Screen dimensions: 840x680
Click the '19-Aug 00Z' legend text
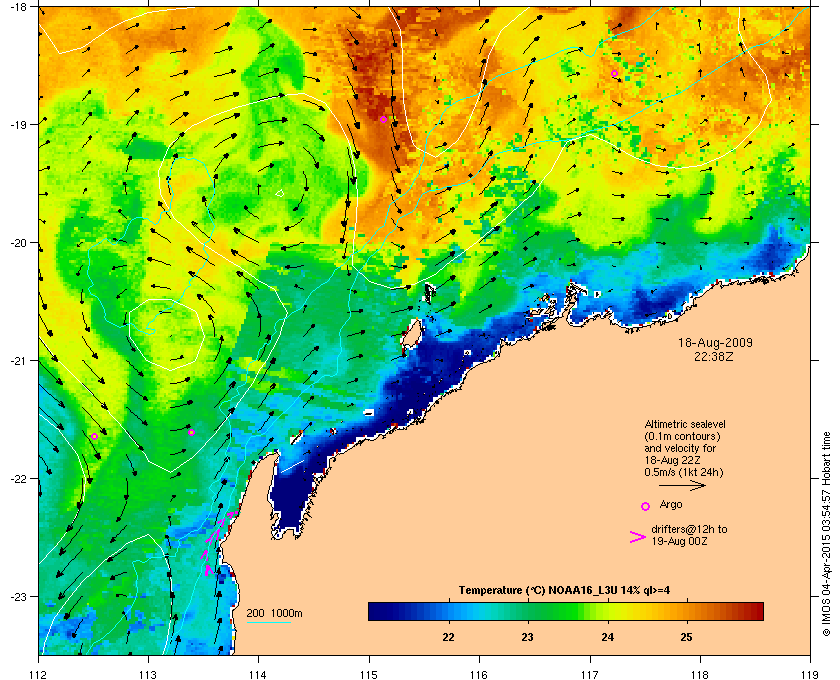pos(679,542)
